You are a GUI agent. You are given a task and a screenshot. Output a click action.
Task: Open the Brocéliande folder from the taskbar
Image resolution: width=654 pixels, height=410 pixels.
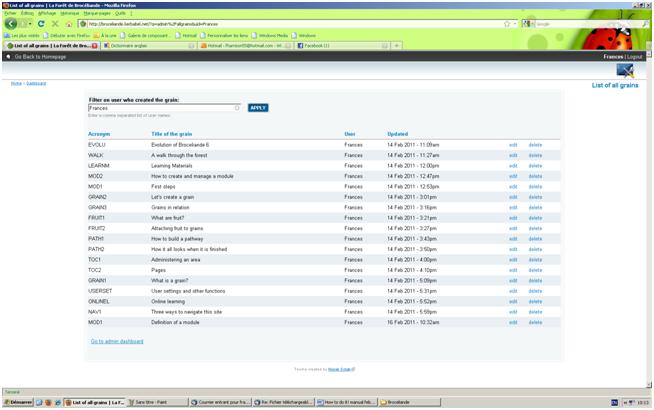410,402
